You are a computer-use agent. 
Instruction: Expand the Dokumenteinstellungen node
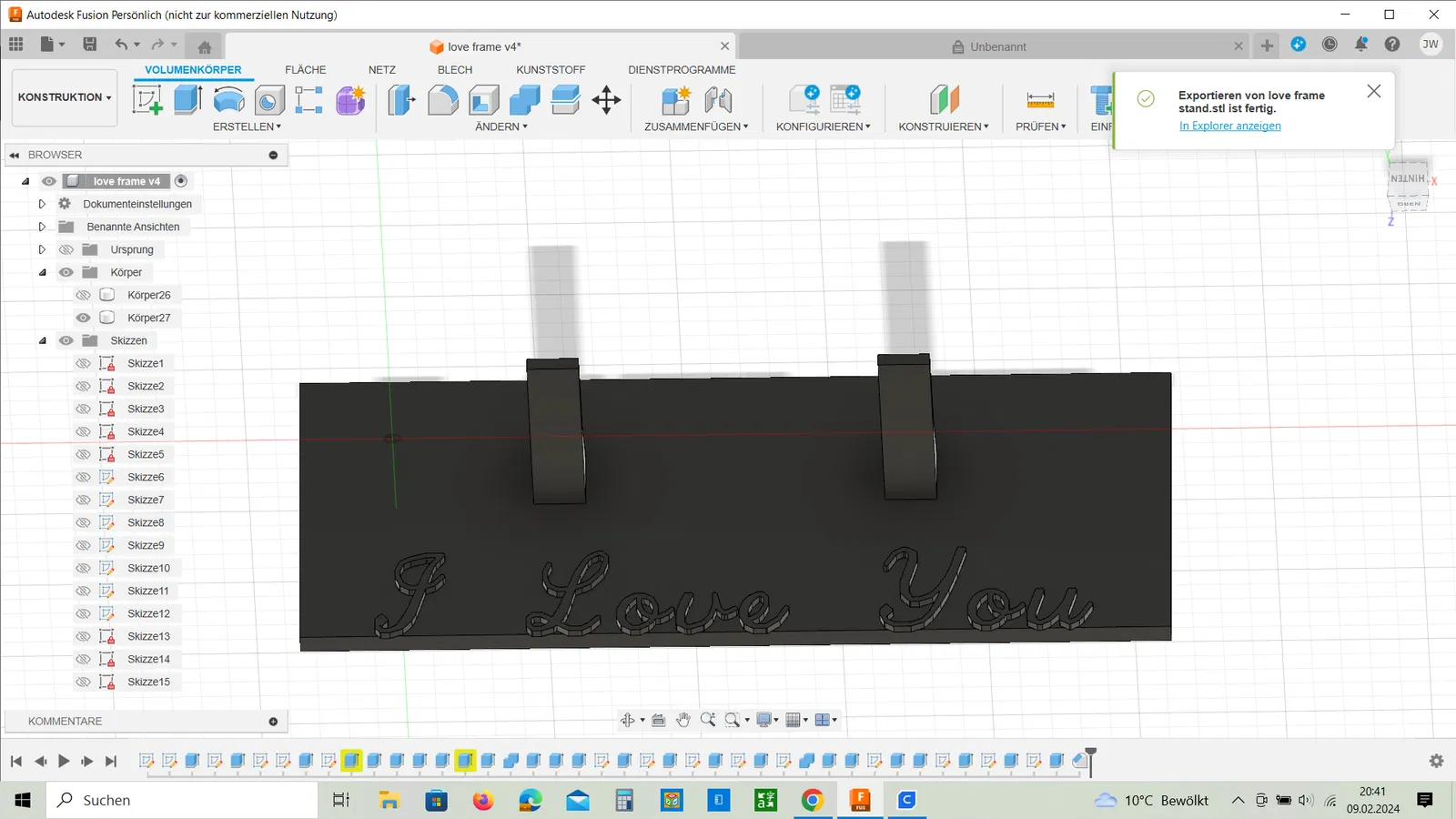tap(42, 204)
